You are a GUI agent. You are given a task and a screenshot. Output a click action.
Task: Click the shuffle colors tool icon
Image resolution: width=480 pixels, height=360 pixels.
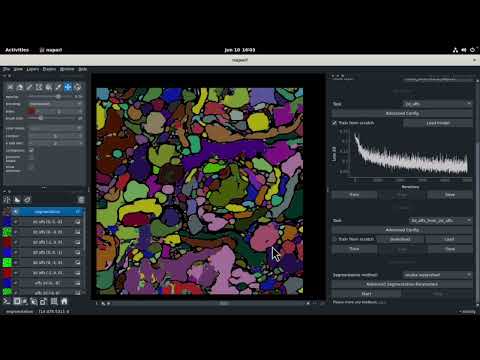tap(10, 87)
